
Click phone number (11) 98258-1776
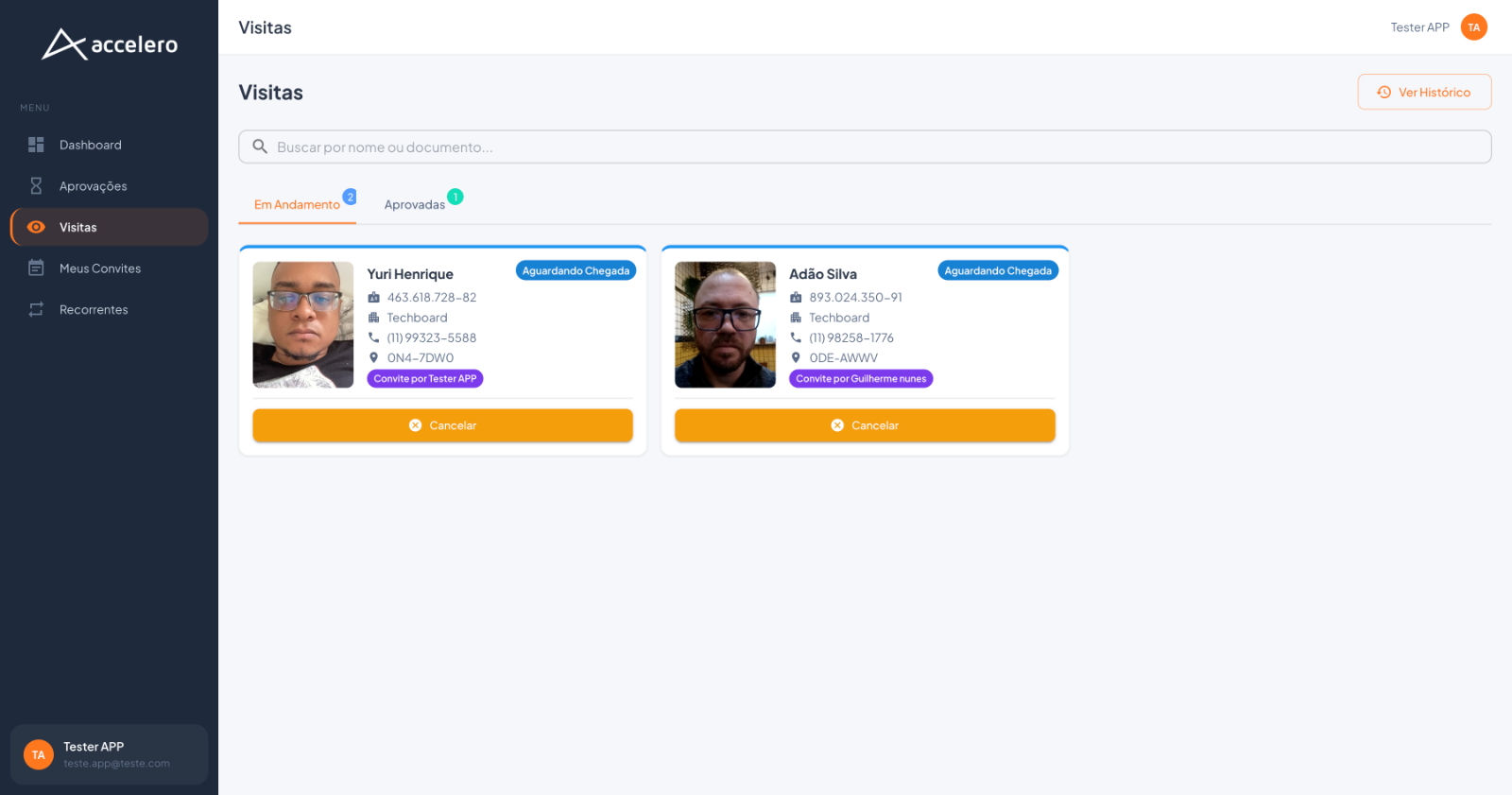point(851,337)
